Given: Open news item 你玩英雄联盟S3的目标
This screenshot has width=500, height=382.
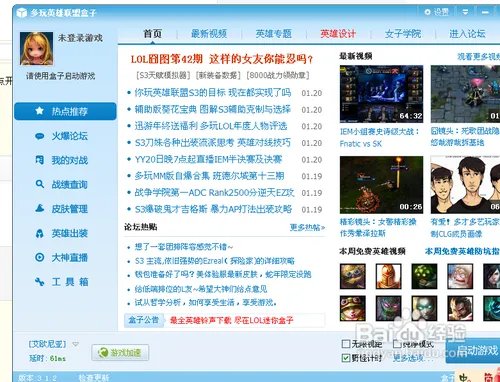Looking at the screenshot, I should click(213, 93).
